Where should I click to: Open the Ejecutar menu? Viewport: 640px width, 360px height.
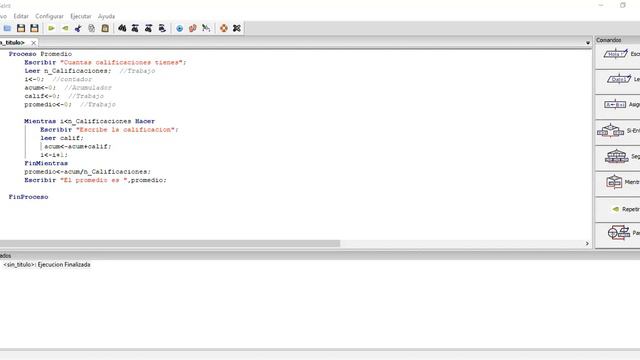81,16
